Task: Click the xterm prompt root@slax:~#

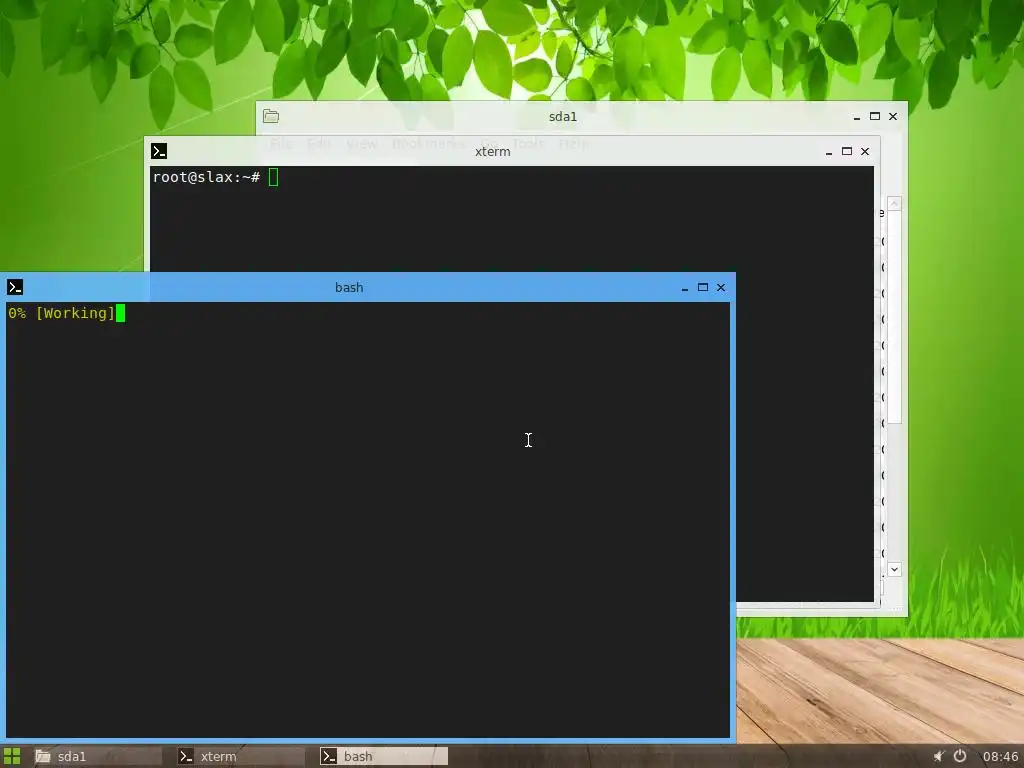Action: pos(206,177)
